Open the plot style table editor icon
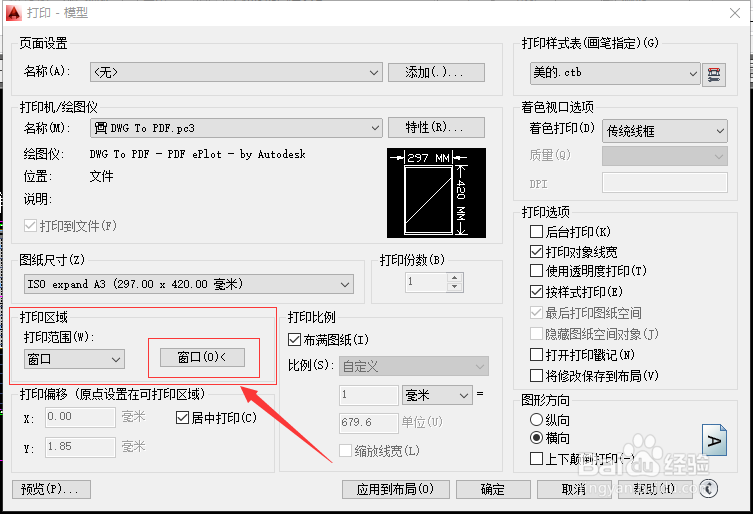The height and width of the screenshot is (514, 753). pyautogui.click(x=714, y=74)
